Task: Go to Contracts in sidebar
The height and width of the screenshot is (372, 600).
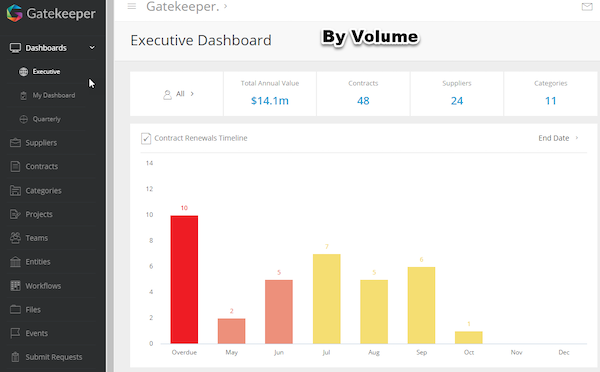Action: click(x=42, y=166)
